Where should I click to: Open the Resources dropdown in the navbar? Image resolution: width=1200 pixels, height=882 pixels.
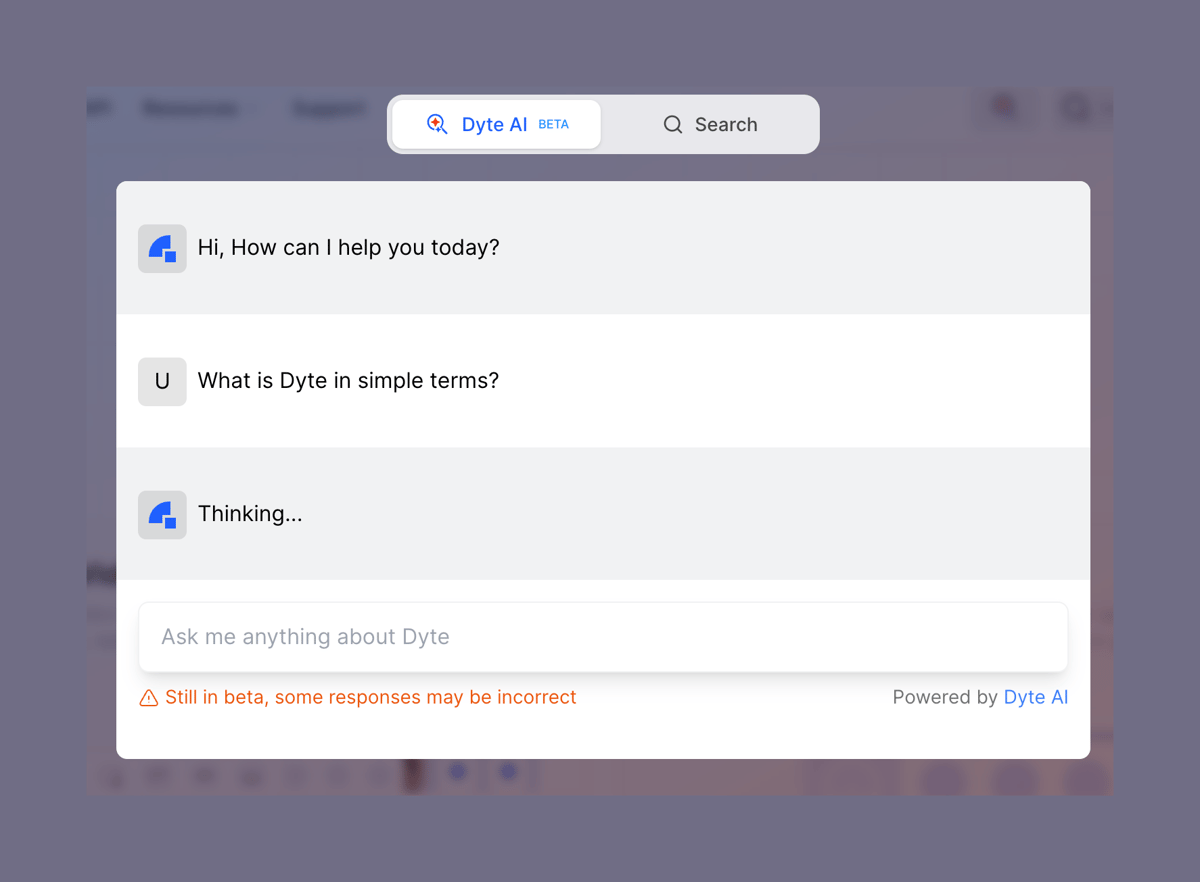tap(198, 108)
